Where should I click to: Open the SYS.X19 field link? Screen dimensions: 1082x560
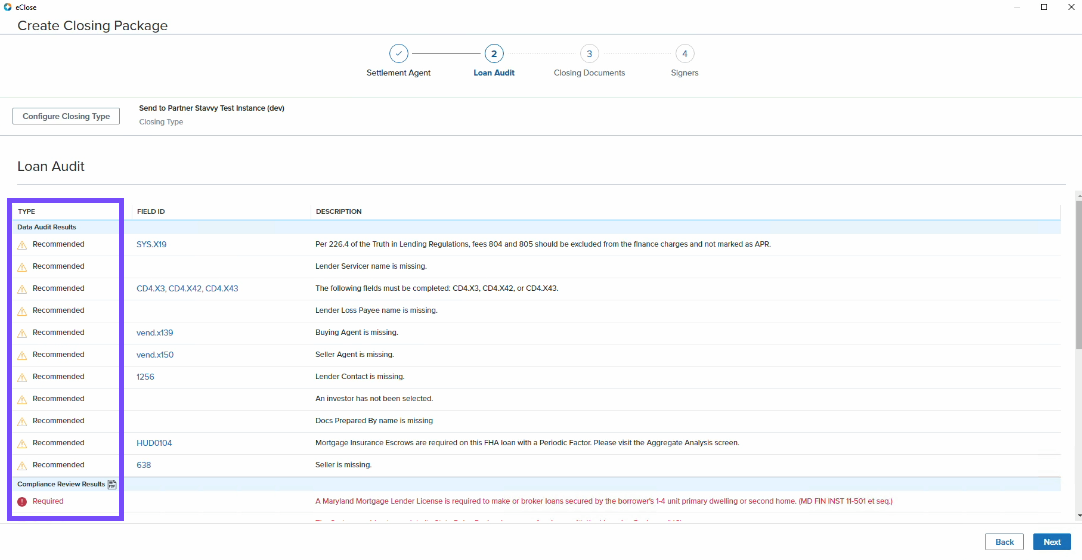click(152, 244)
